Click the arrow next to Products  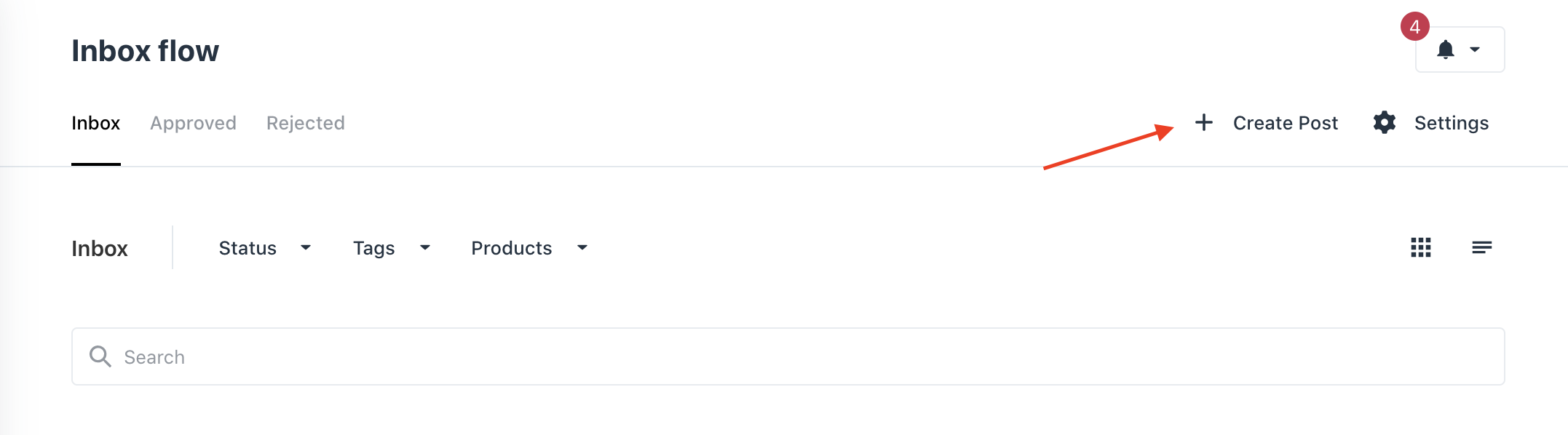pos(582,248)
